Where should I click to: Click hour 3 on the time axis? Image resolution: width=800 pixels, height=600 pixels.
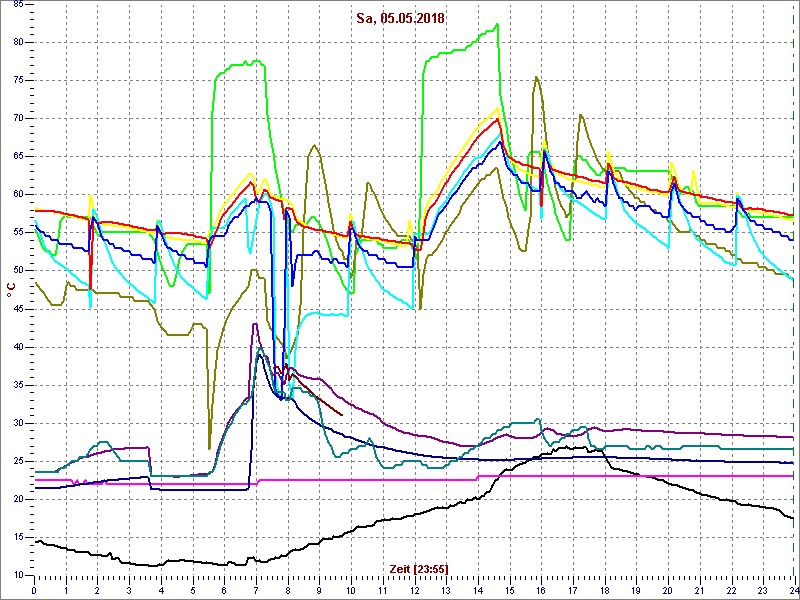pyautogui.click(x=129, y=589)
